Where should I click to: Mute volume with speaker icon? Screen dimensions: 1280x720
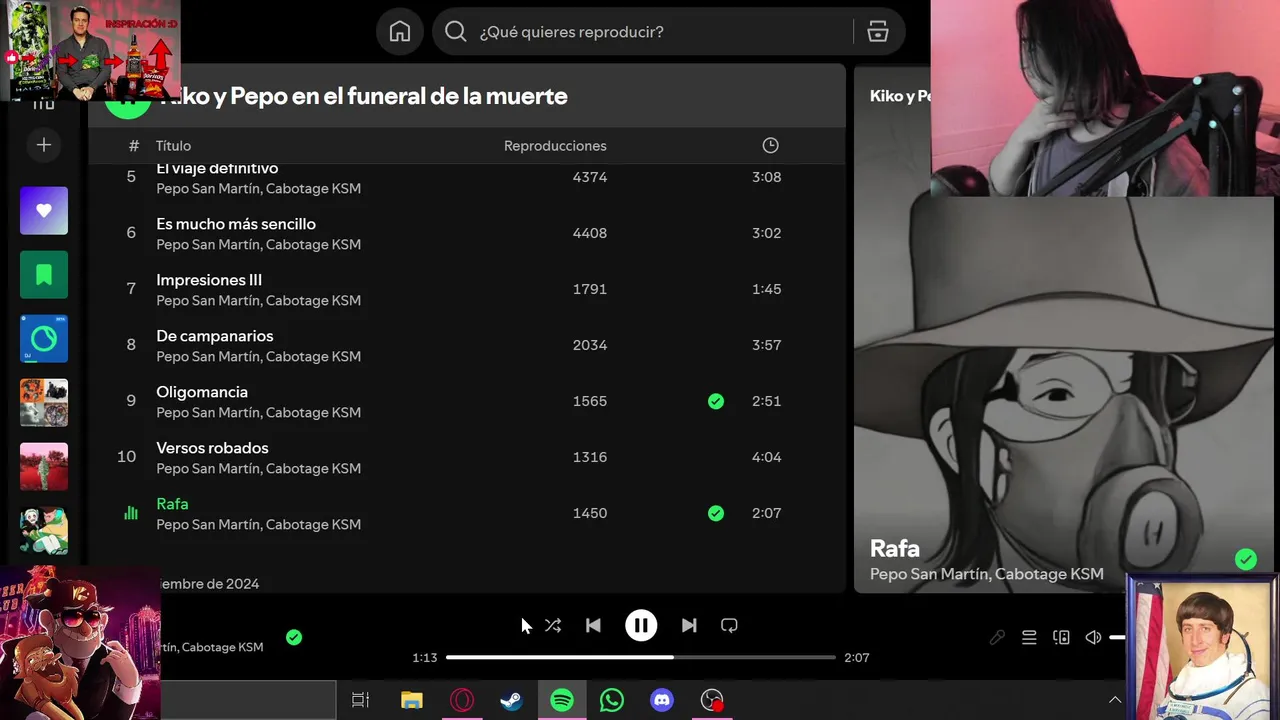pyautogui.click(x=1093, y=637)
